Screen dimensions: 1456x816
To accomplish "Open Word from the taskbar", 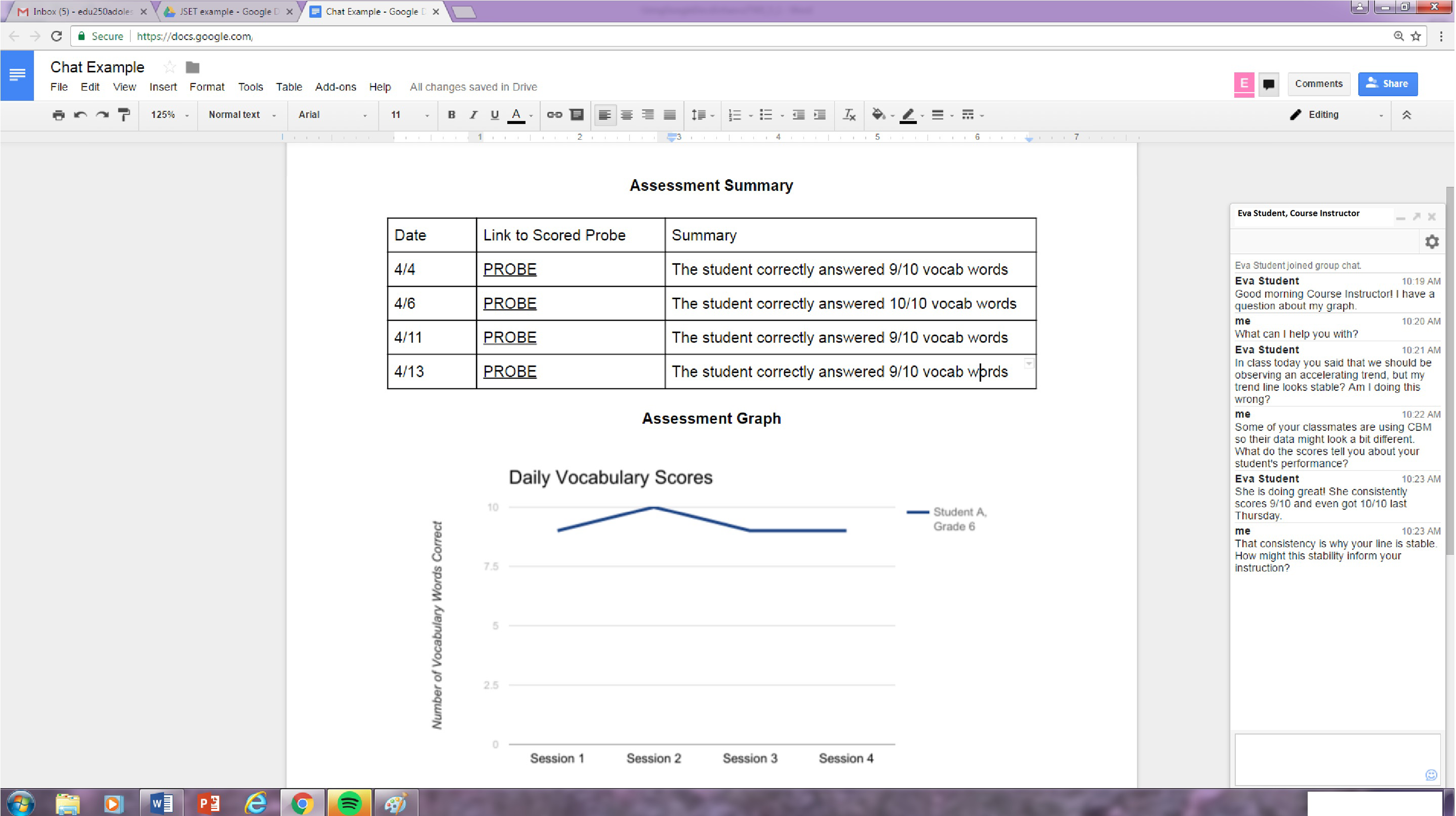I will [x=162, y=803].
